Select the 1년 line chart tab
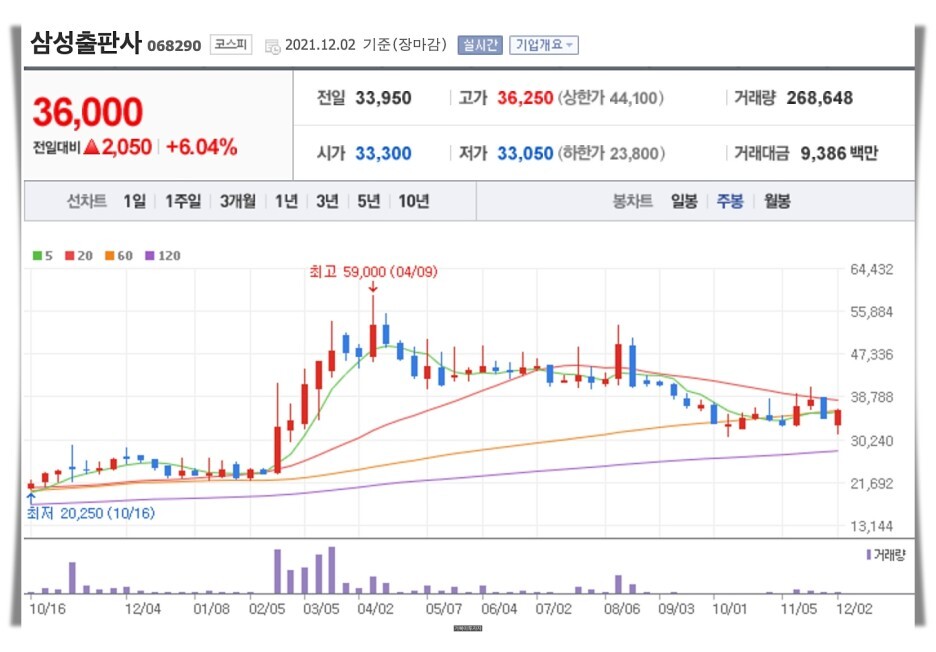The width and height of the screenshot is (936, 652). (x=287, y=201)
